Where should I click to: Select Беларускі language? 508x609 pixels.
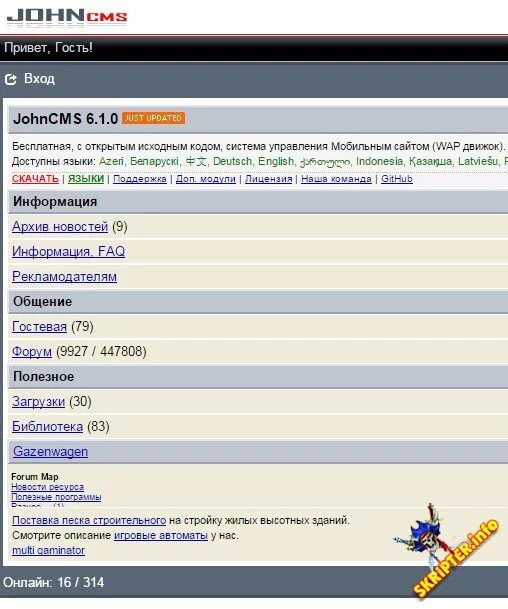pyautogui.click(x=154, y=161)
